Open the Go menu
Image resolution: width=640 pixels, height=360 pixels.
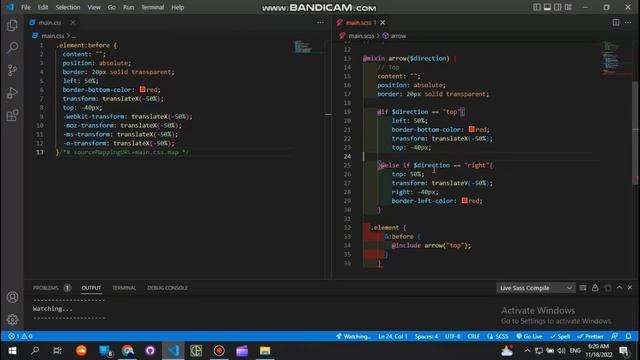pyautogui.click(x=112, y=7)
